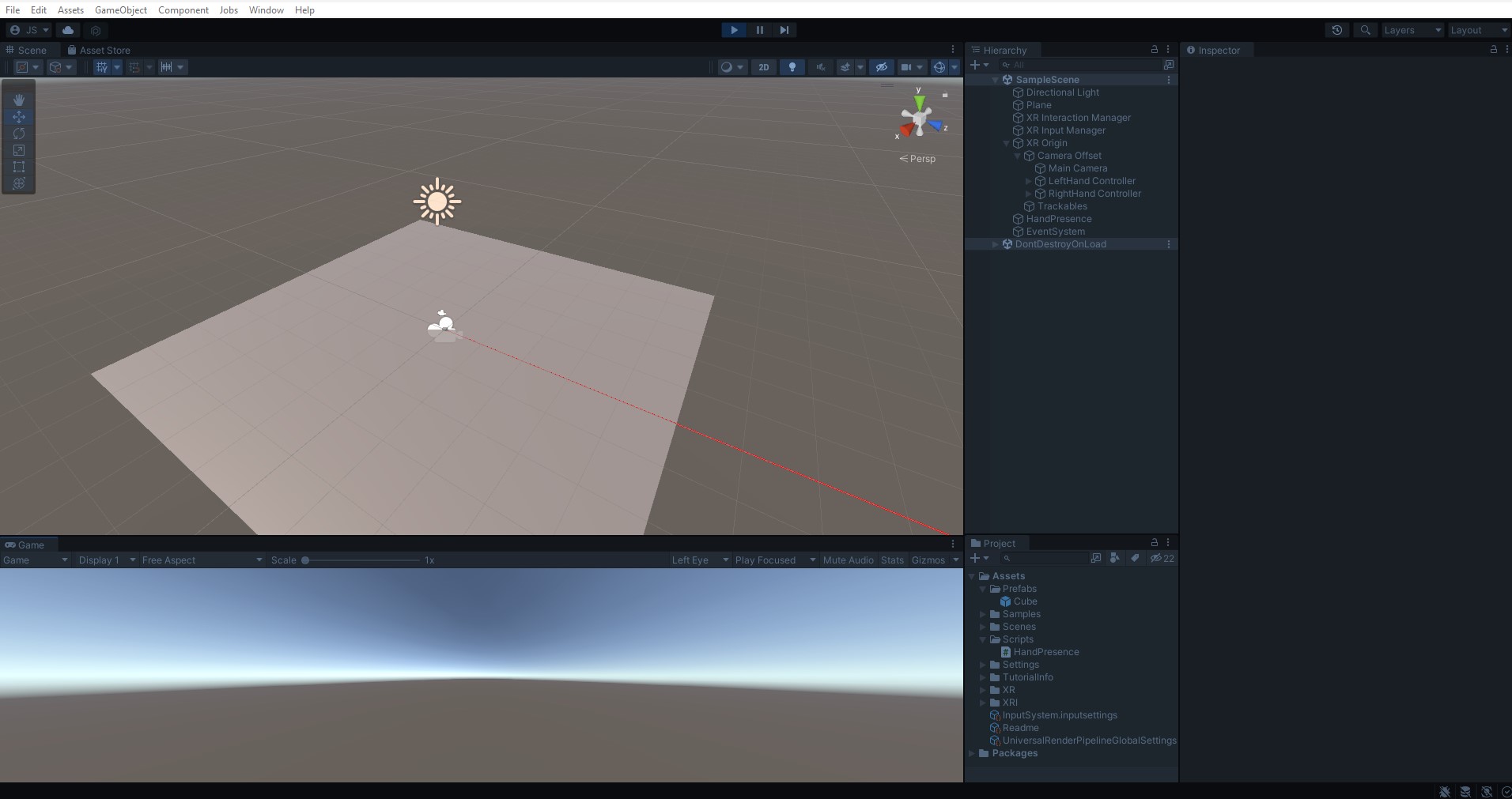The image size is (1512, 799).
Task: Toggle scene lighting
Action: [792, 67]
